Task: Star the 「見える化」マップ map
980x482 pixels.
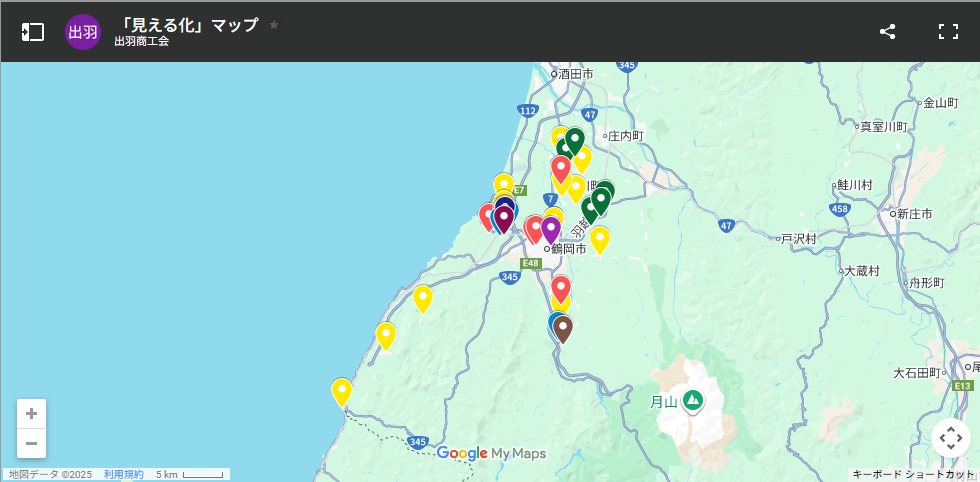Action: [x=274, y=24]
